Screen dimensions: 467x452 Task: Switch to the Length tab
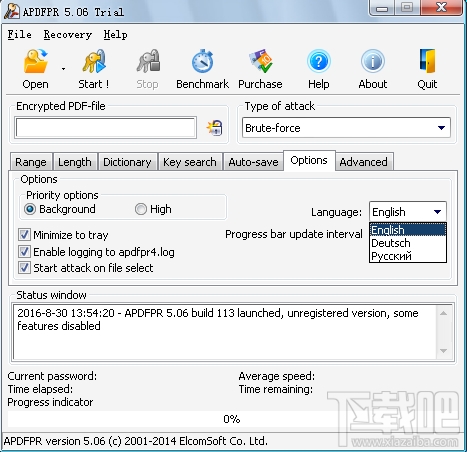pyautogui.click(x=75, y=162)
